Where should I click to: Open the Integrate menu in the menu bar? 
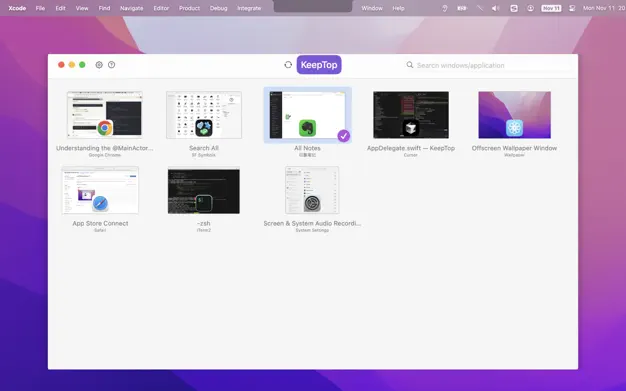pyautogui.click(x=249, y=8)
